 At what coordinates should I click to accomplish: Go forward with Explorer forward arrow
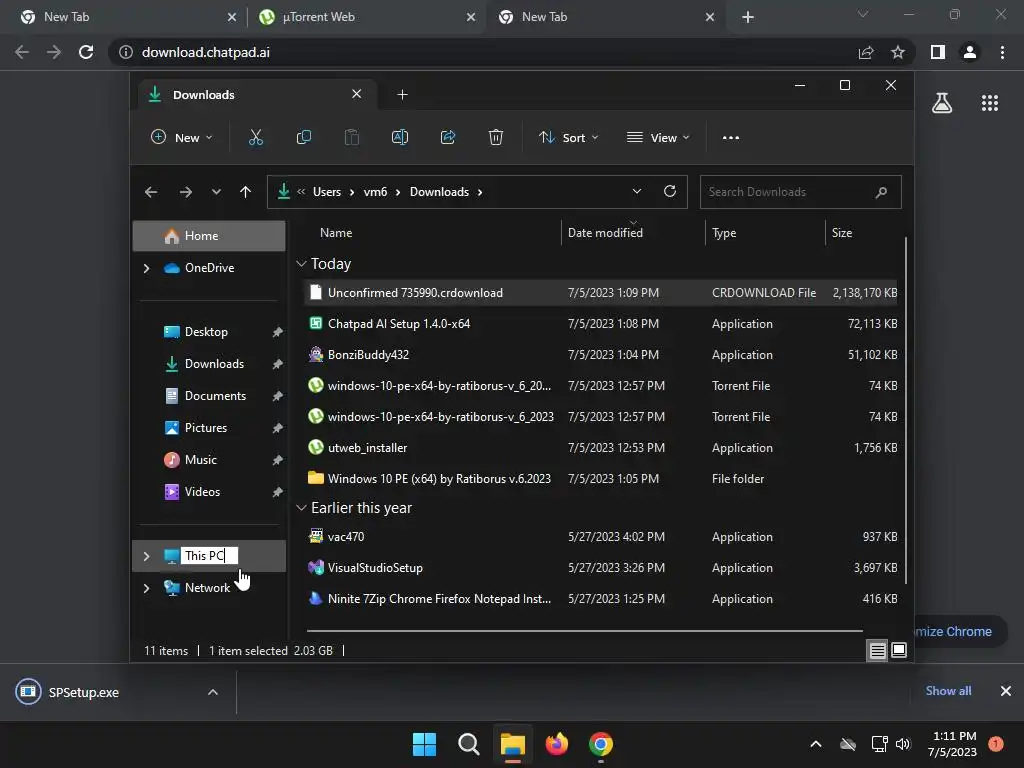[x=185, y=192]
